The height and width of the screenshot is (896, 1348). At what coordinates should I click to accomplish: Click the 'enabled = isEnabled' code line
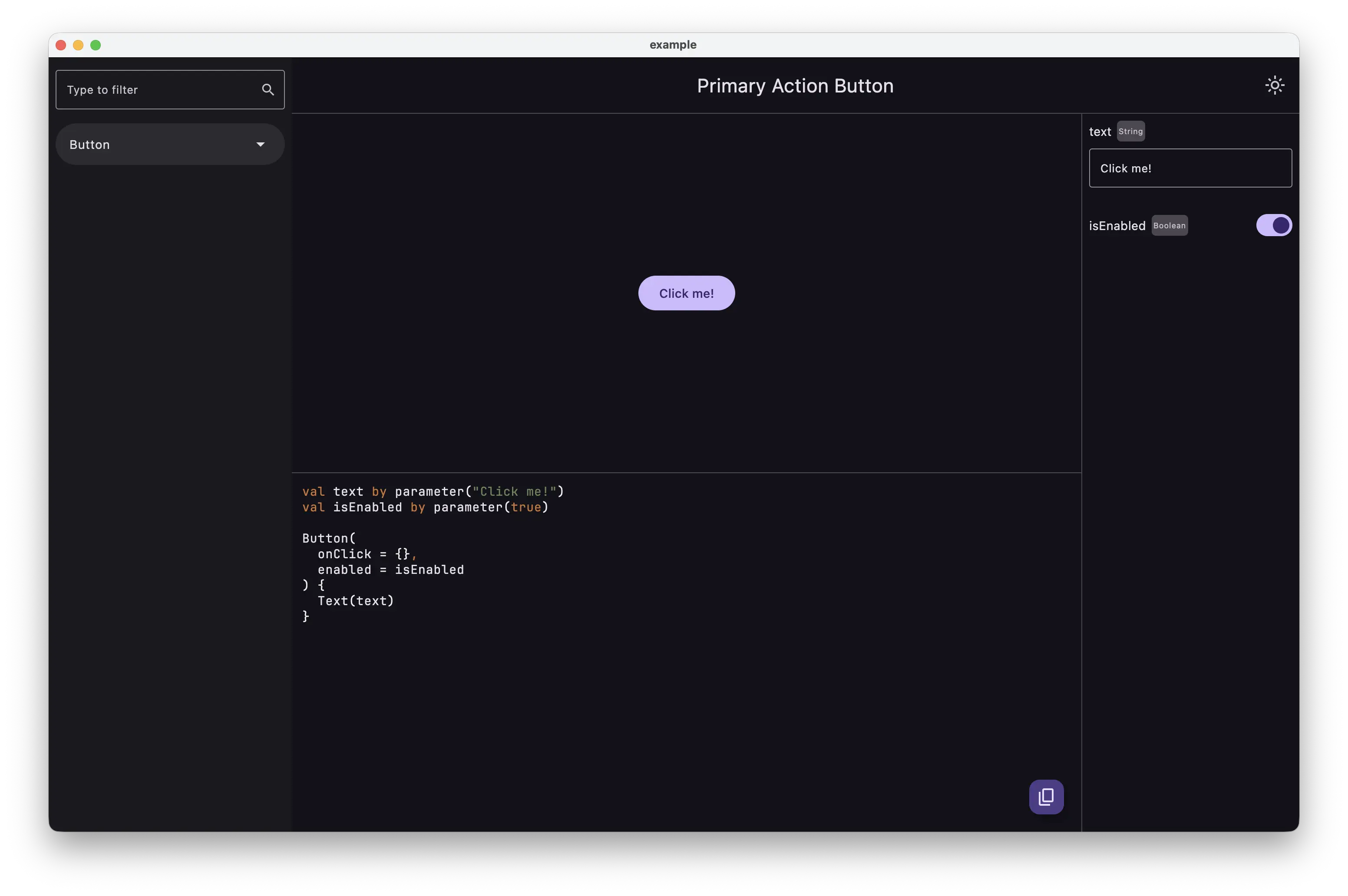pyautogui.click(x=390, y=570)
